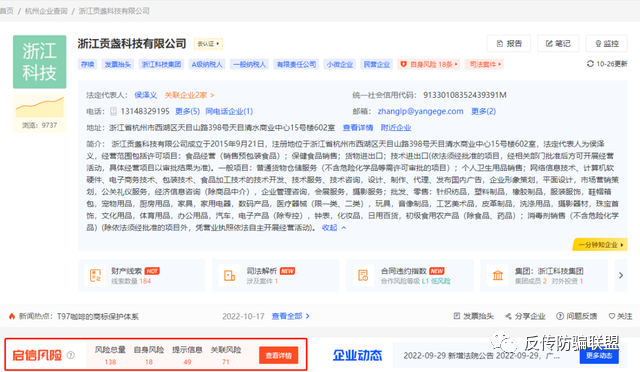Expand the 司法案件 tag
This screenshot has height=372, width=640.
pos(484,64)
